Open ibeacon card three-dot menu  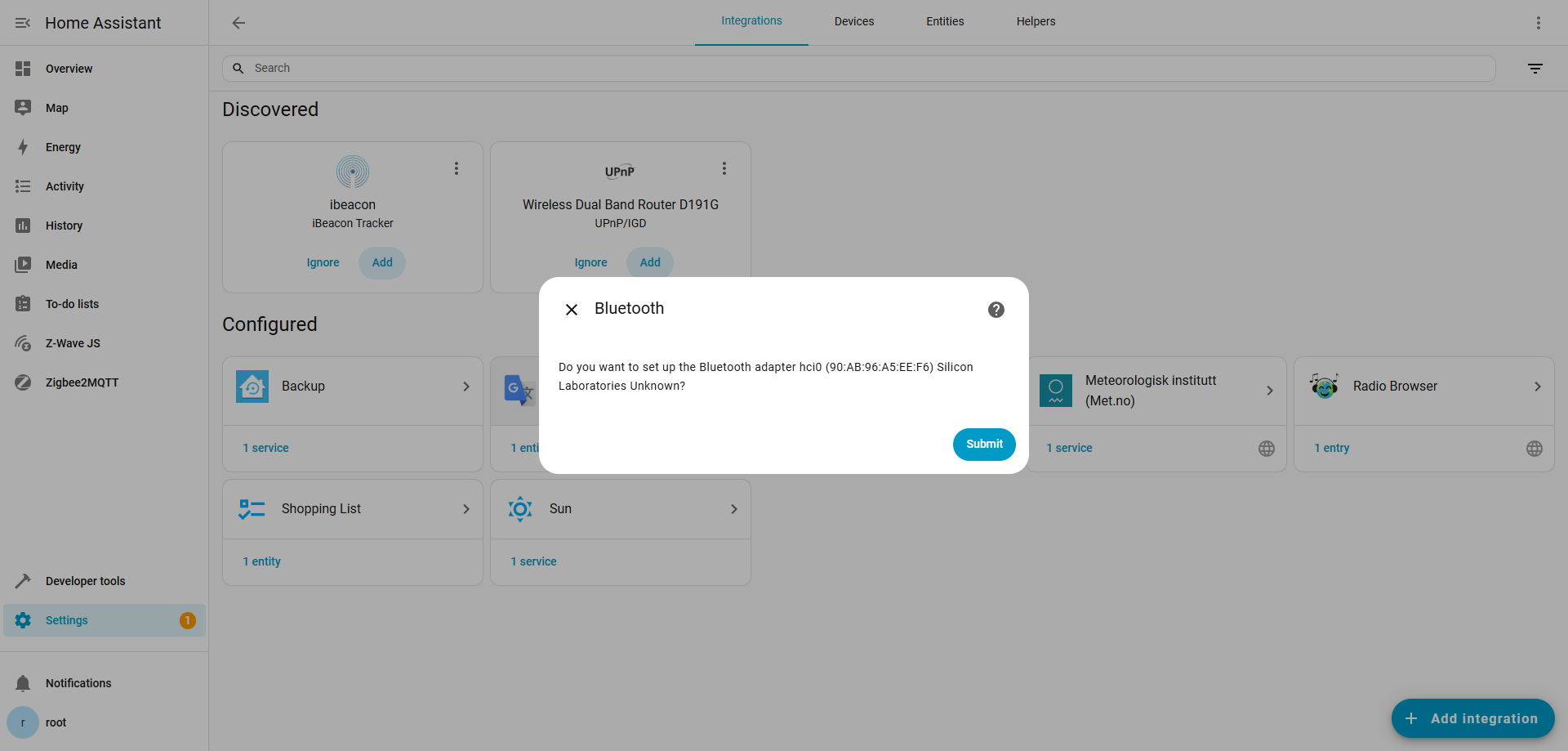[457, 168]
